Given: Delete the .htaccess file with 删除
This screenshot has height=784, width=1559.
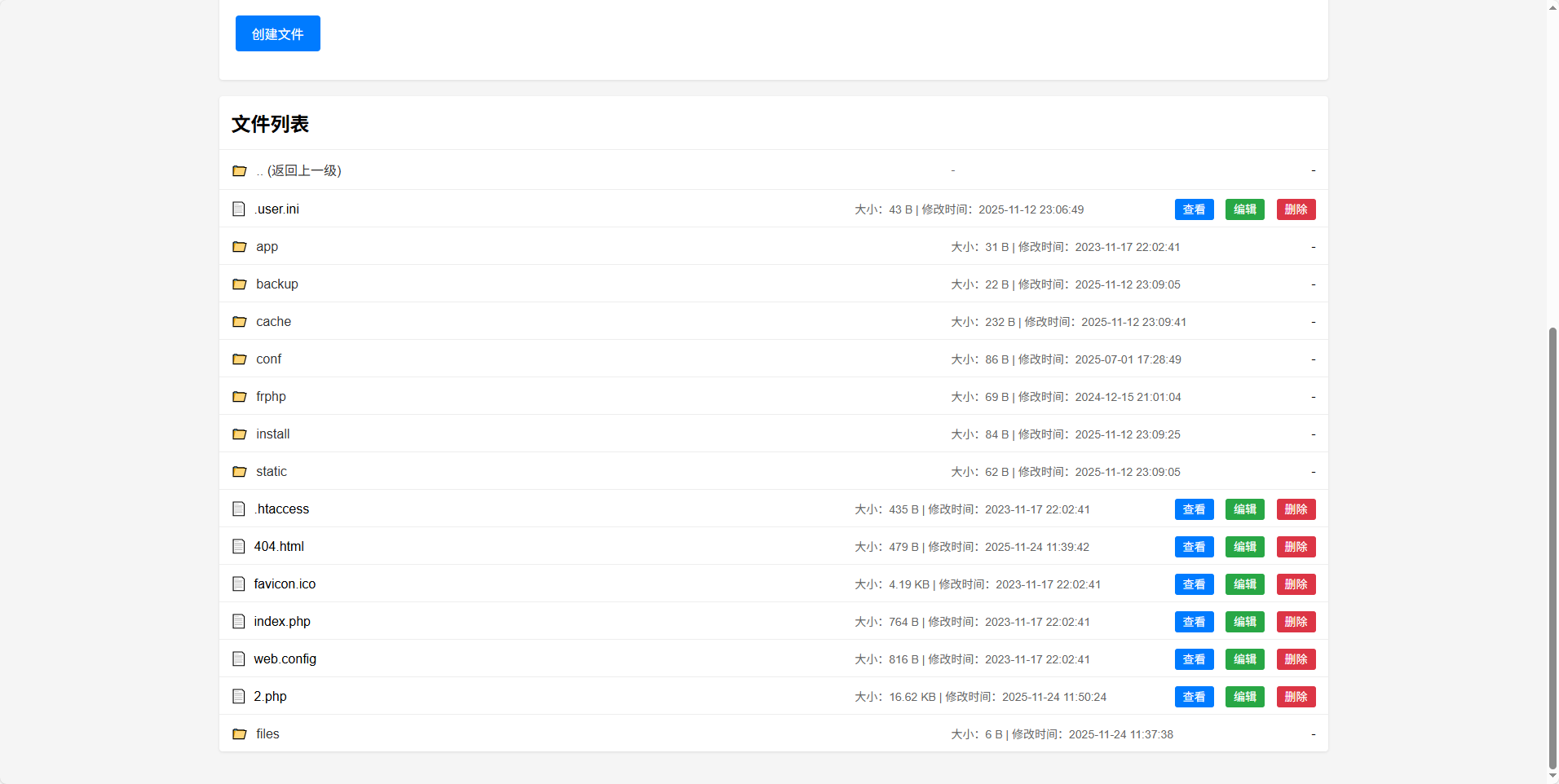Looking at the screenshot, I should 1296,509.
